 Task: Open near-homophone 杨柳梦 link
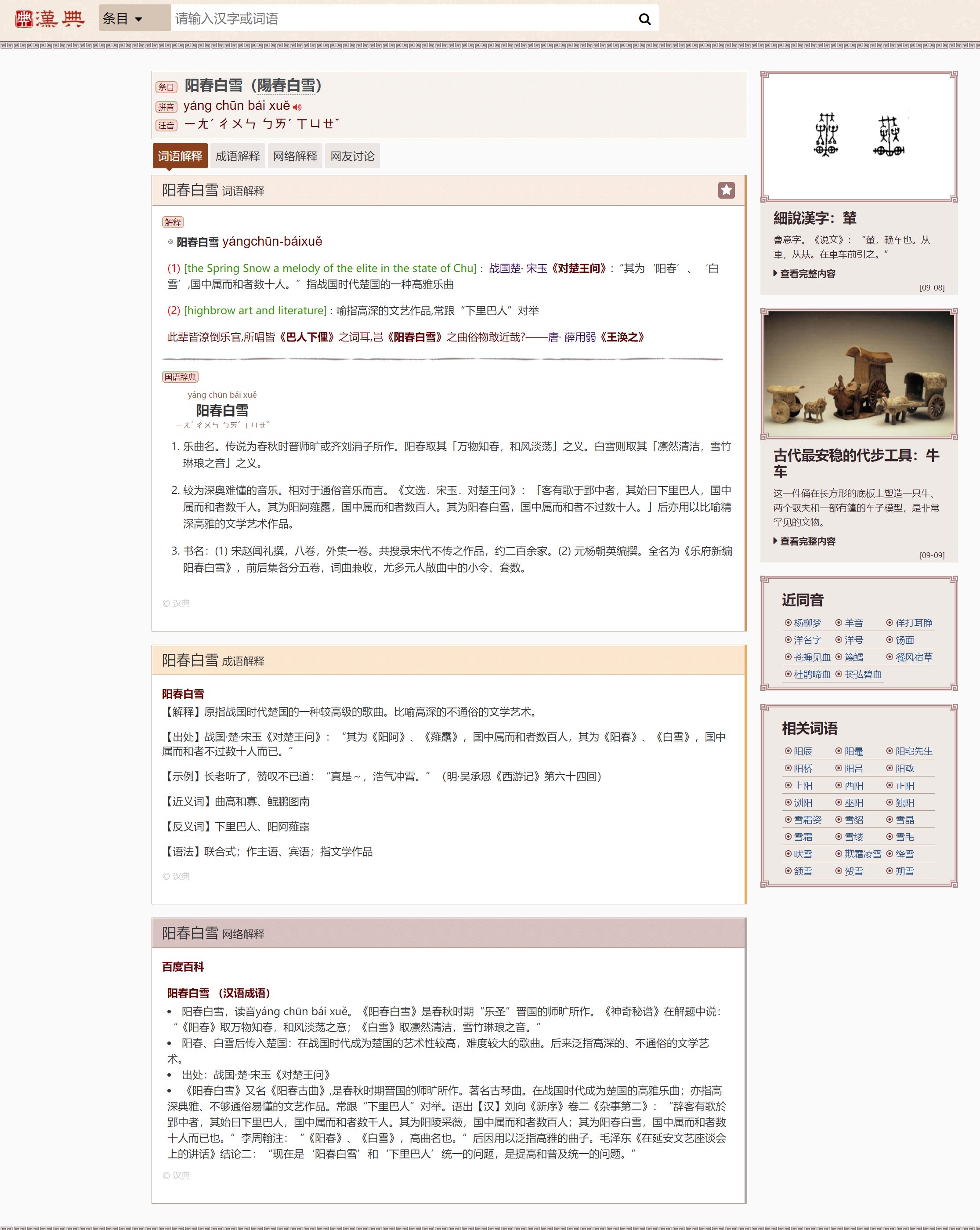[807, 623]
